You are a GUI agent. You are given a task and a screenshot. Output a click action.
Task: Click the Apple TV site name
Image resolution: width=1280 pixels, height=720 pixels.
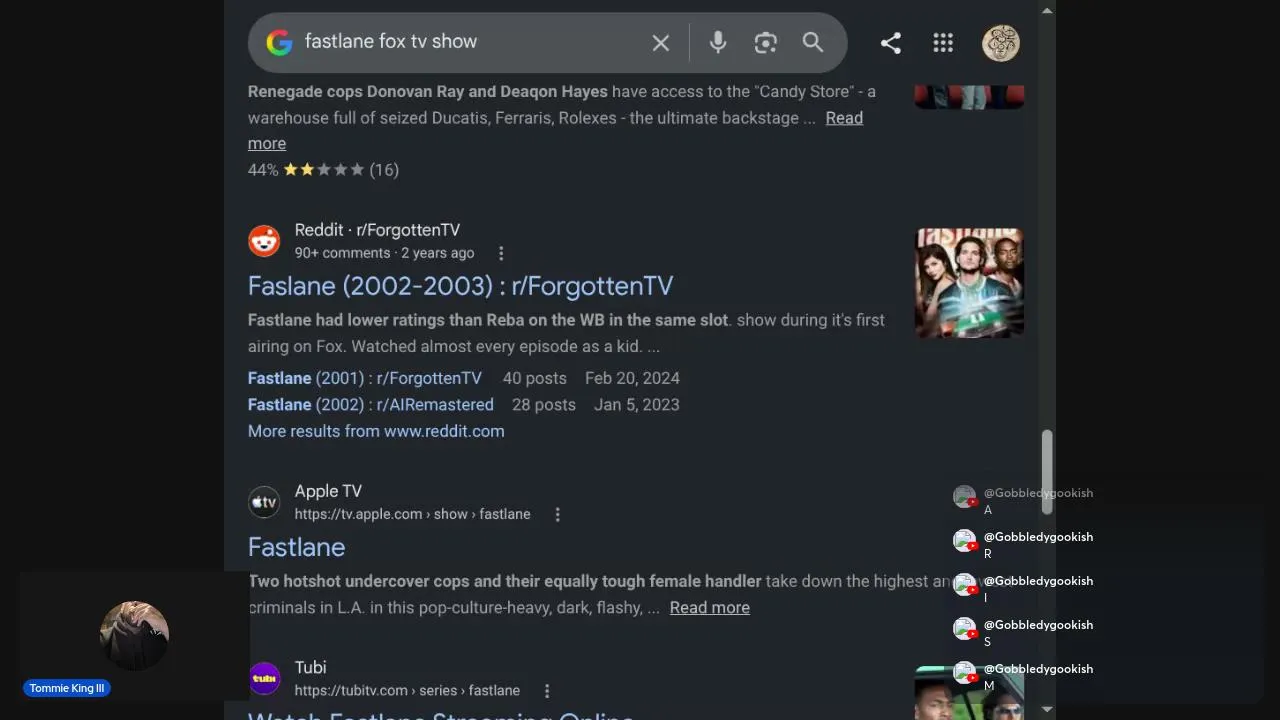(328, 491)
